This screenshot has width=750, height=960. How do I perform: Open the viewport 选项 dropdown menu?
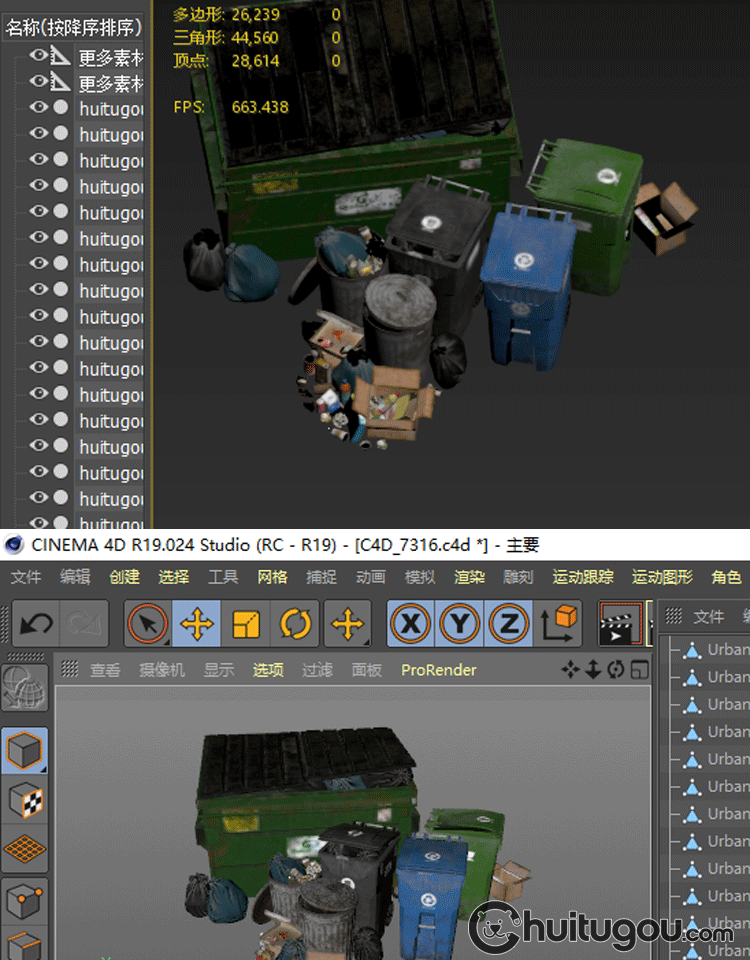(x=268, y=670)
